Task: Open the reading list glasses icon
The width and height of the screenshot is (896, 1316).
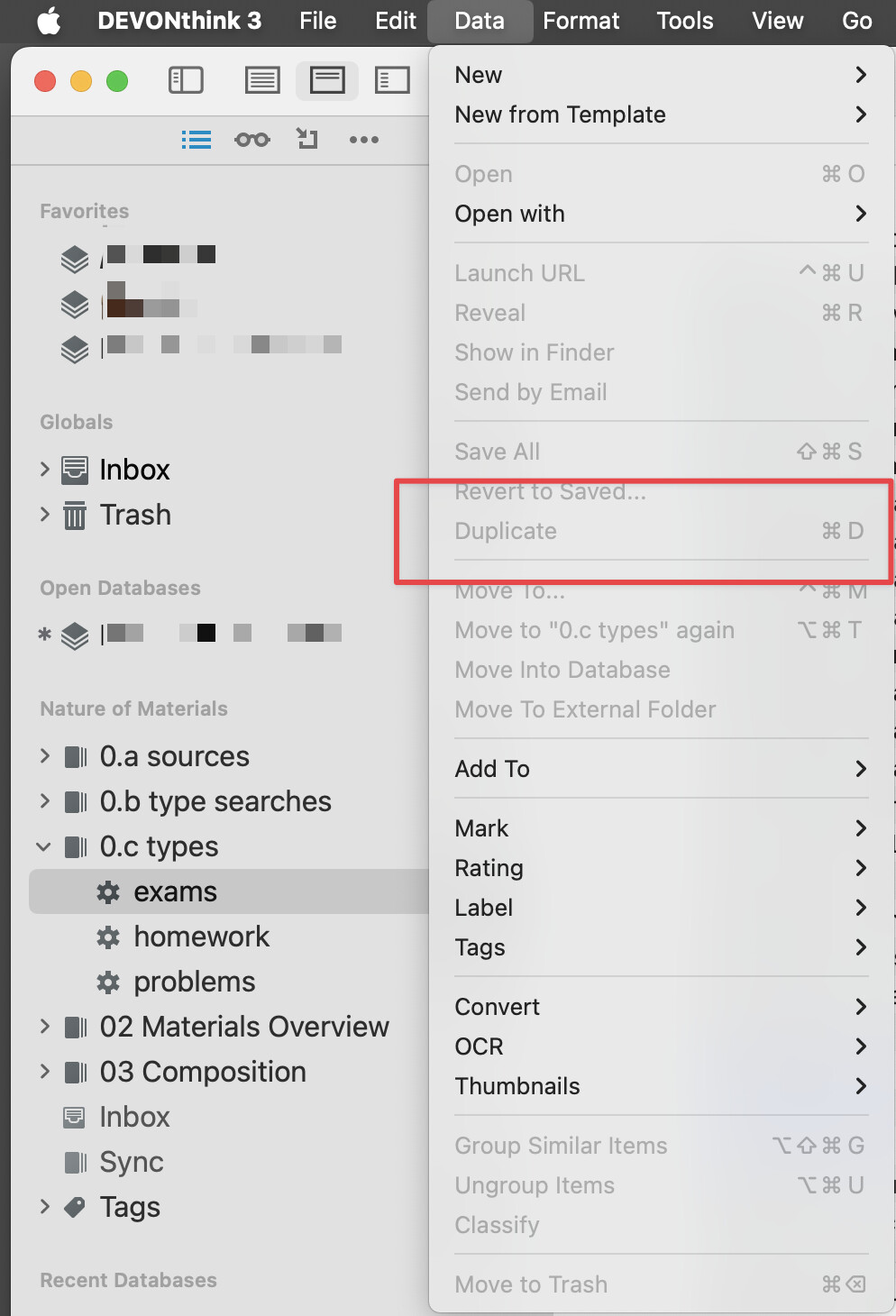Action: (252, 140)
